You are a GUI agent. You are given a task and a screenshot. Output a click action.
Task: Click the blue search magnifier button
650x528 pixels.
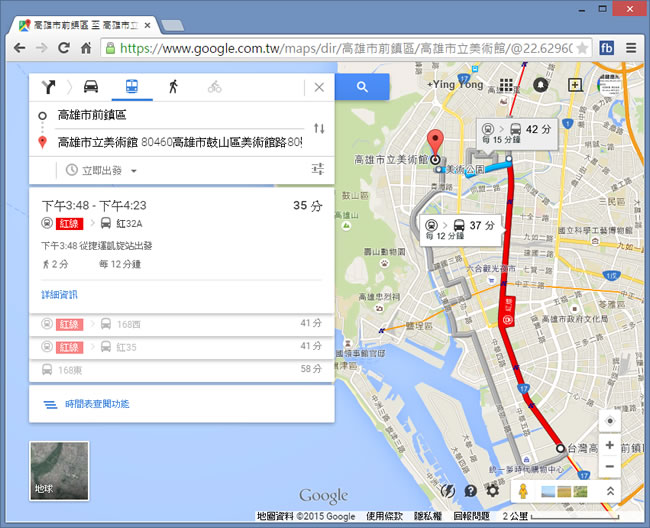coord(362,87)
